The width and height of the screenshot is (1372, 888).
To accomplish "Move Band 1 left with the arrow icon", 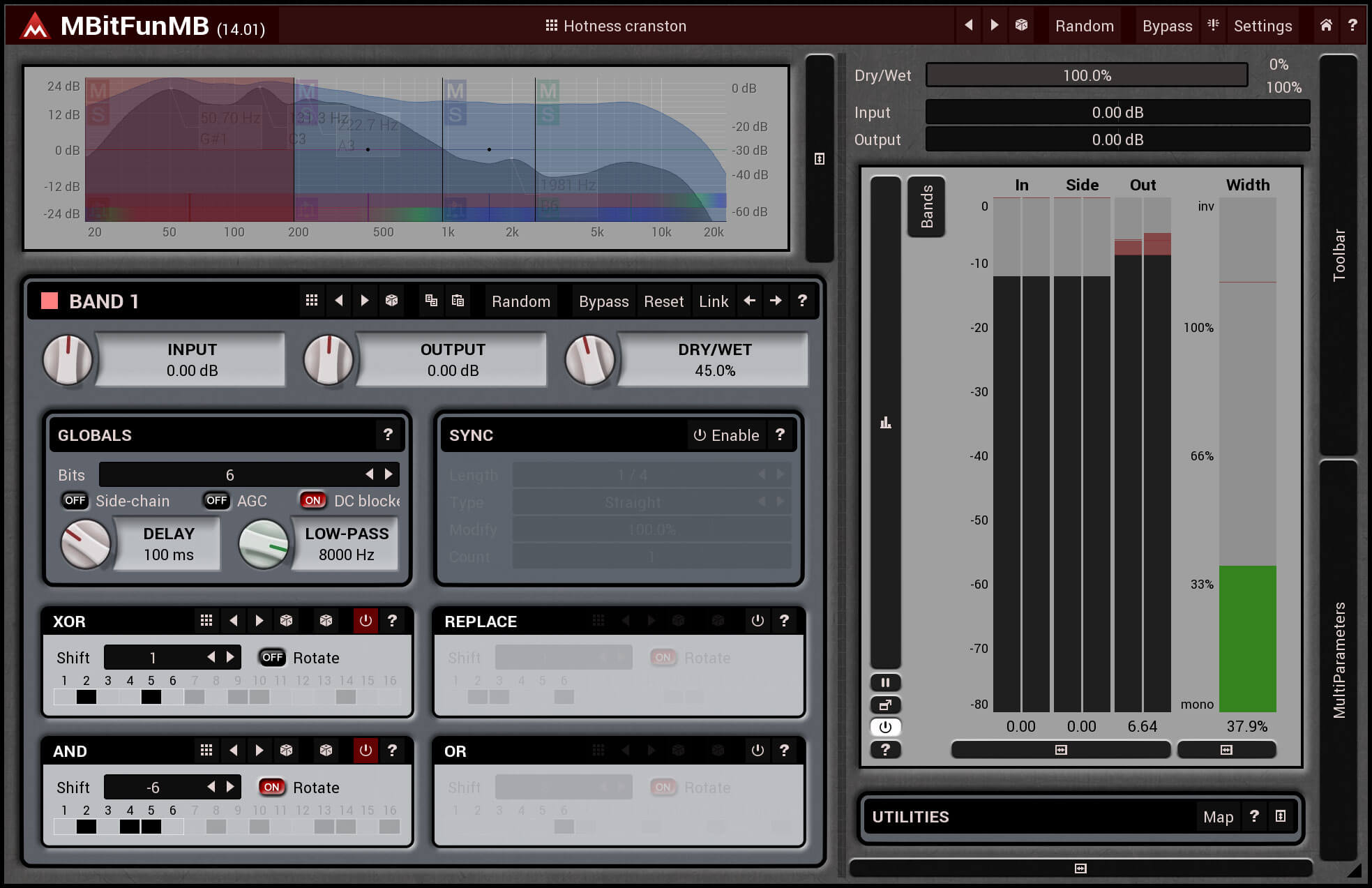I will tap(749, 301).
